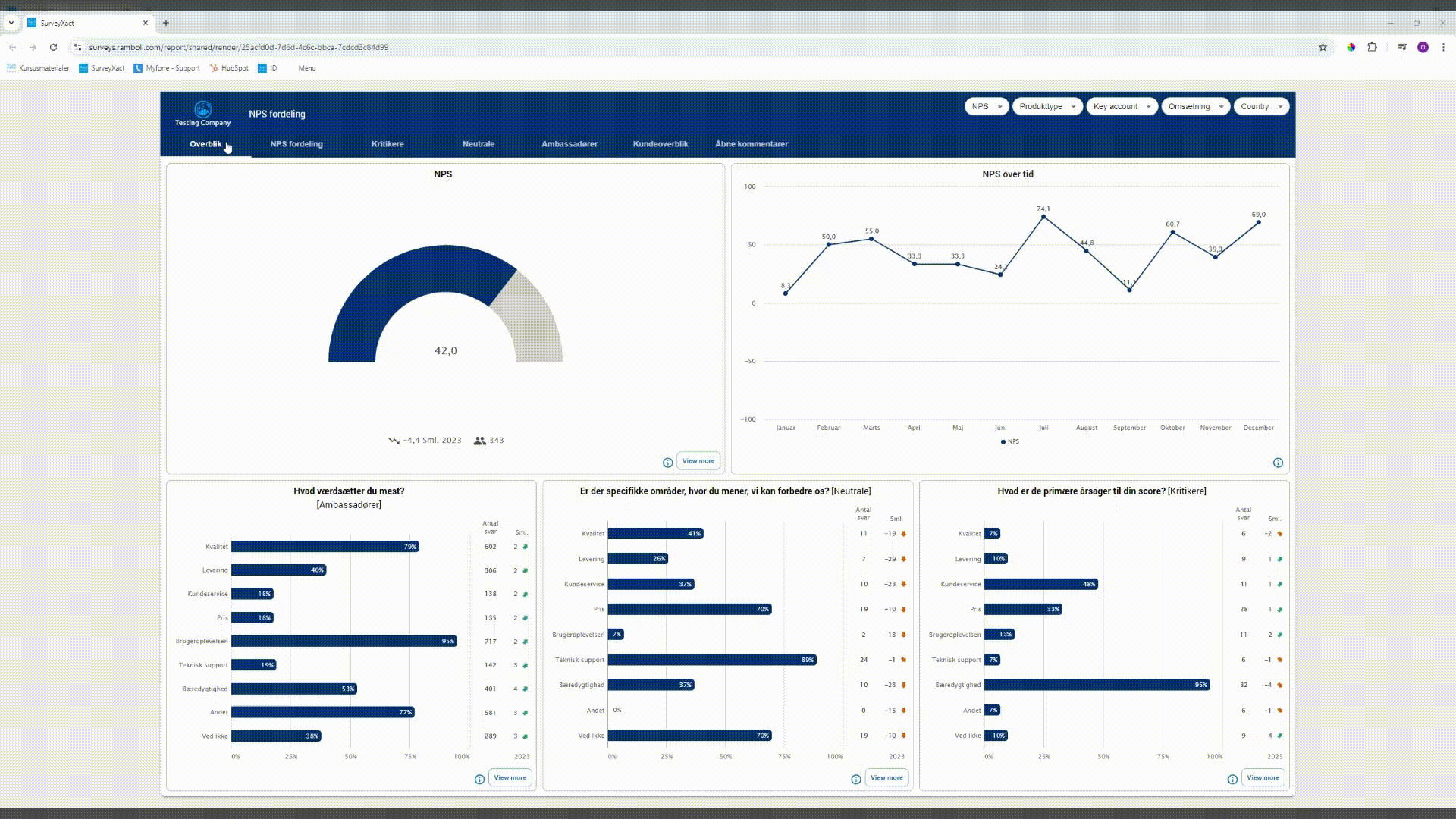Image resolution: width=1456 pixels, height=819 pixels.
Task: Click the respondents people icon next to 343
Action: tap(479, 441)
